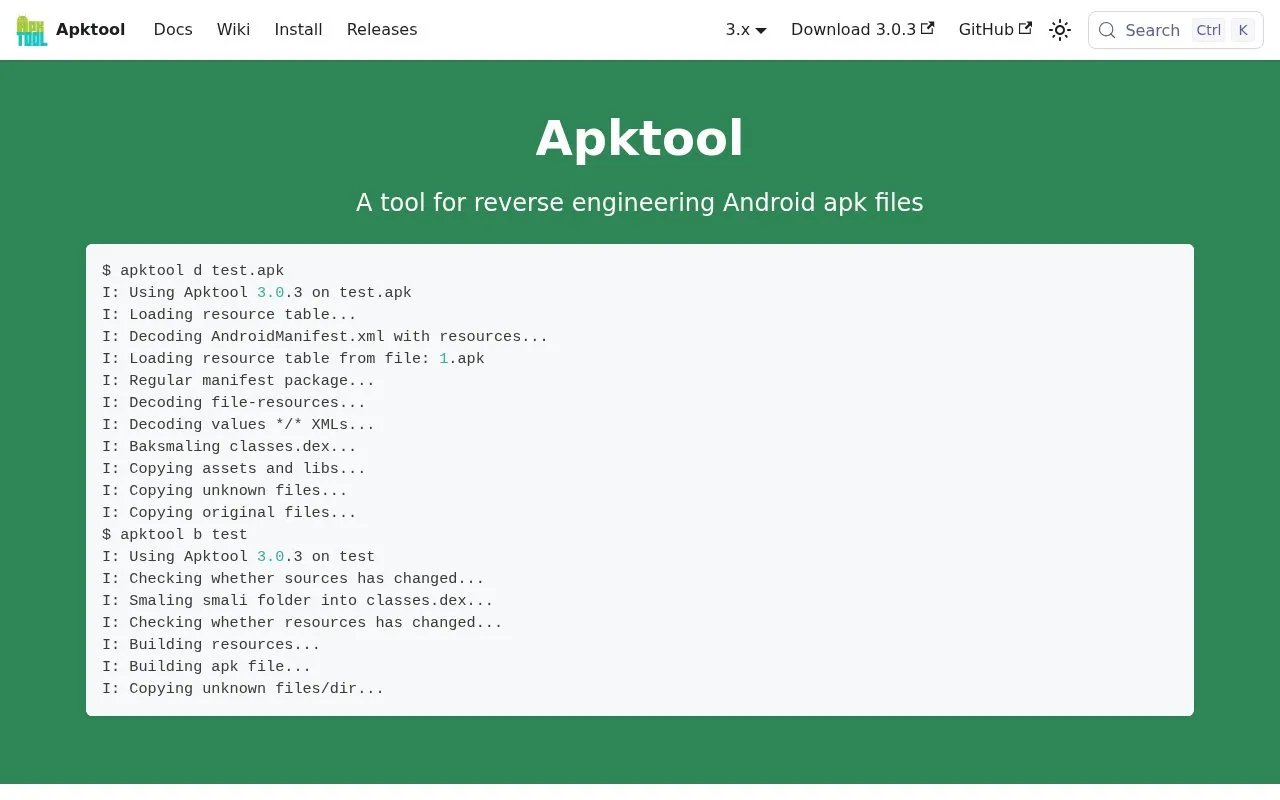Click the "Decoding AndroidManifest.xml with resources" line
The width and height of the screenshot is (1280, 800).
[325, 337]
